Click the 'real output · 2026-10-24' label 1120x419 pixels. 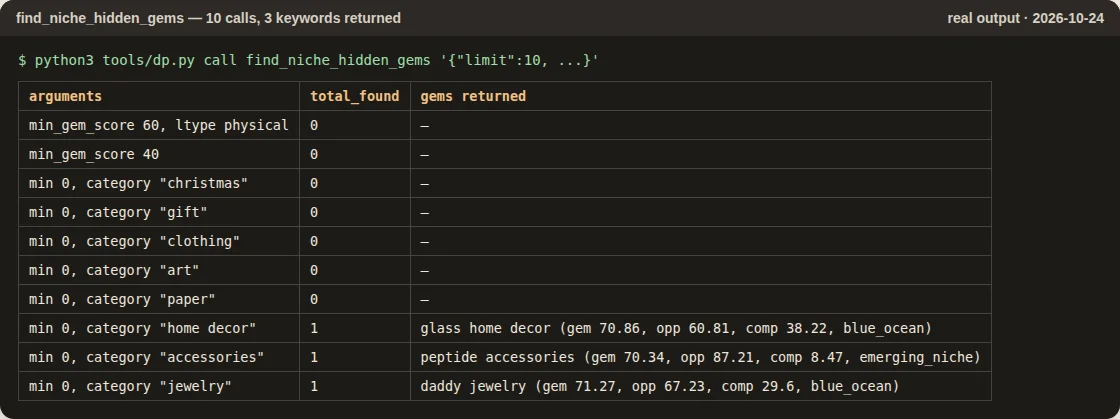(x=1025, y=18)
